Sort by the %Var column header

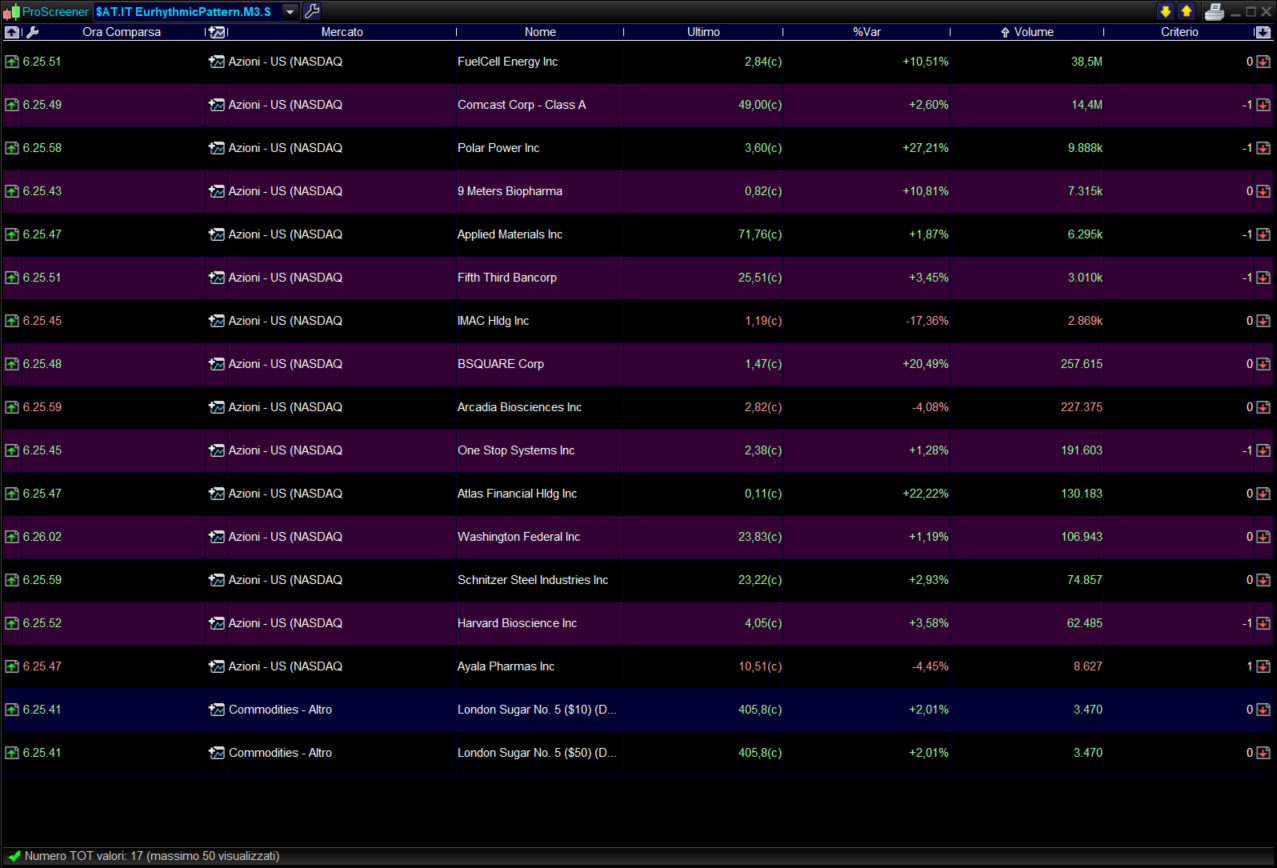[x=866, y=32]
